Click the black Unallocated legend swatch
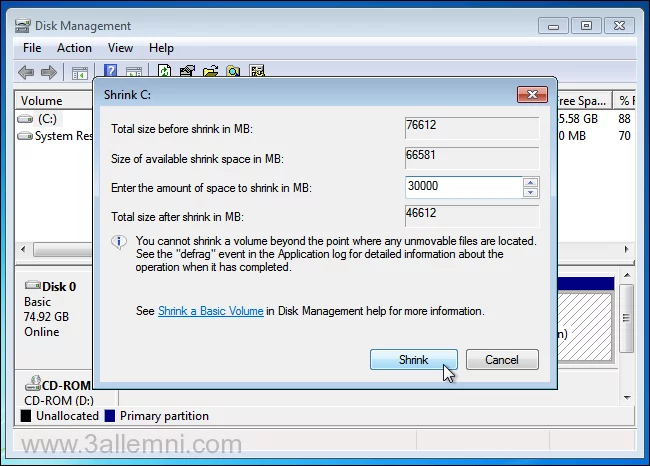The image size is (650, 466). [26, 416]
